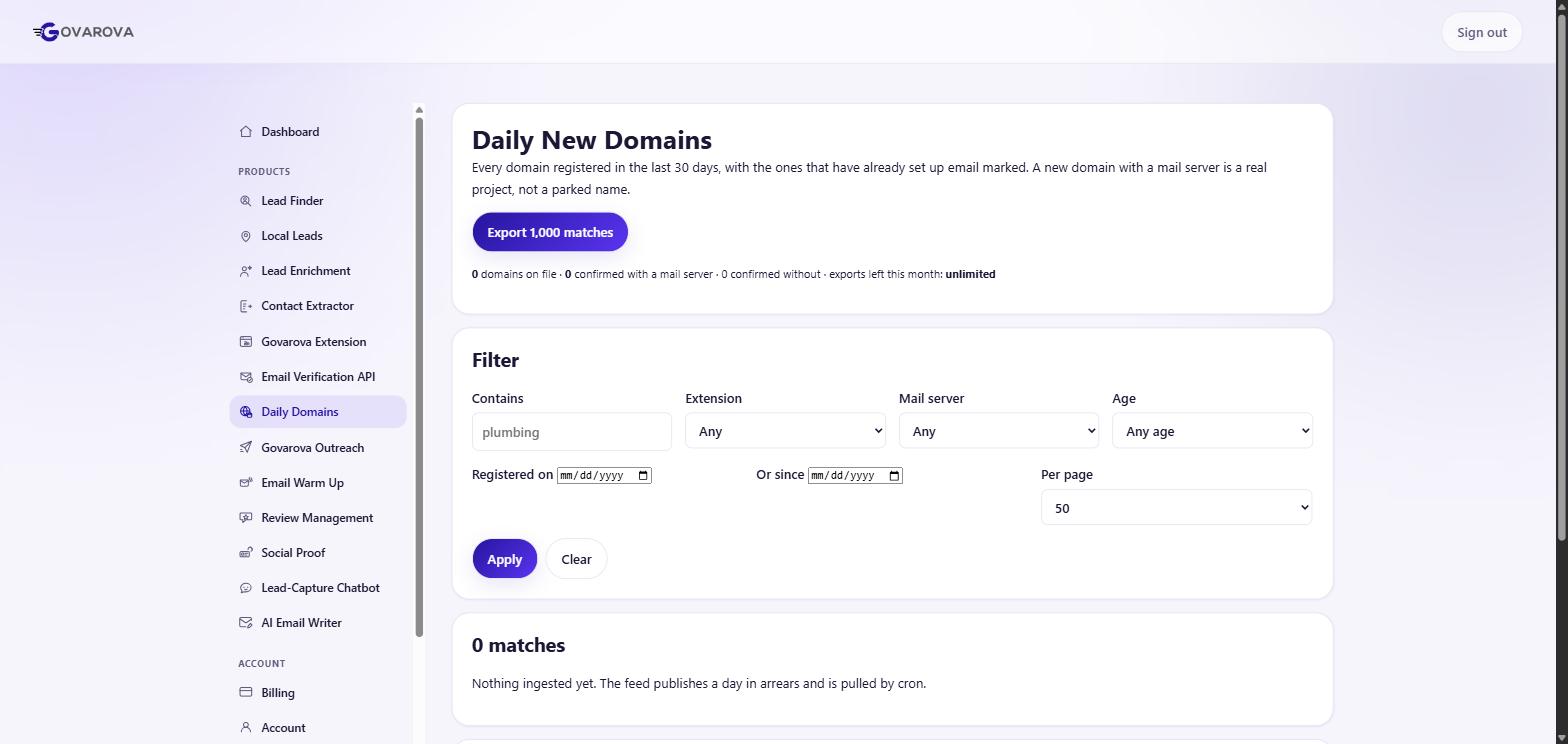1568x744 pixels.
Task: Click the AI Email Writer icon
Action: point(246,623)
